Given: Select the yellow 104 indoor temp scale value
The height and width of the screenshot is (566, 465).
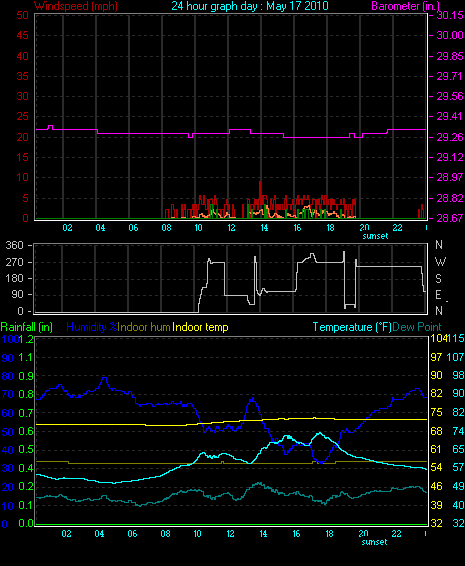Looking at the screenshot, I should (x=439, y=339).
